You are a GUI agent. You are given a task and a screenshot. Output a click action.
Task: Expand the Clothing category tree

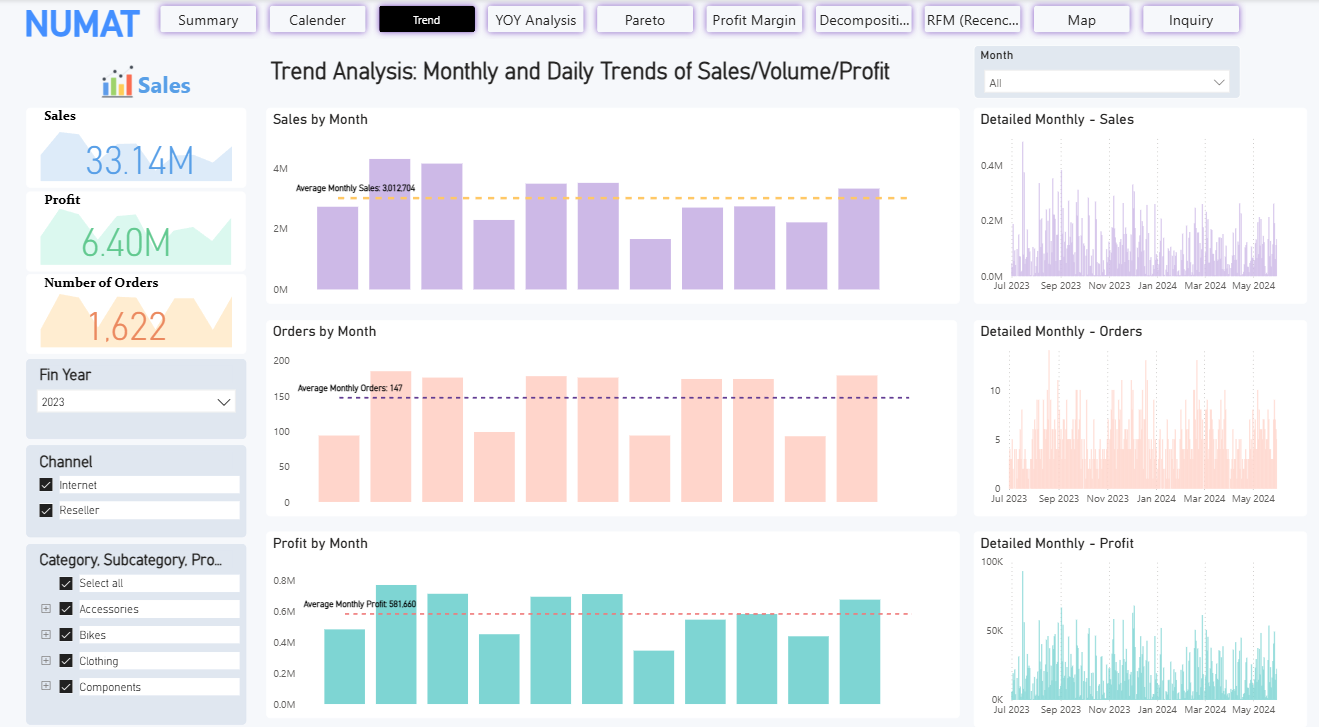pyautogui.click(x=45, y=661)
